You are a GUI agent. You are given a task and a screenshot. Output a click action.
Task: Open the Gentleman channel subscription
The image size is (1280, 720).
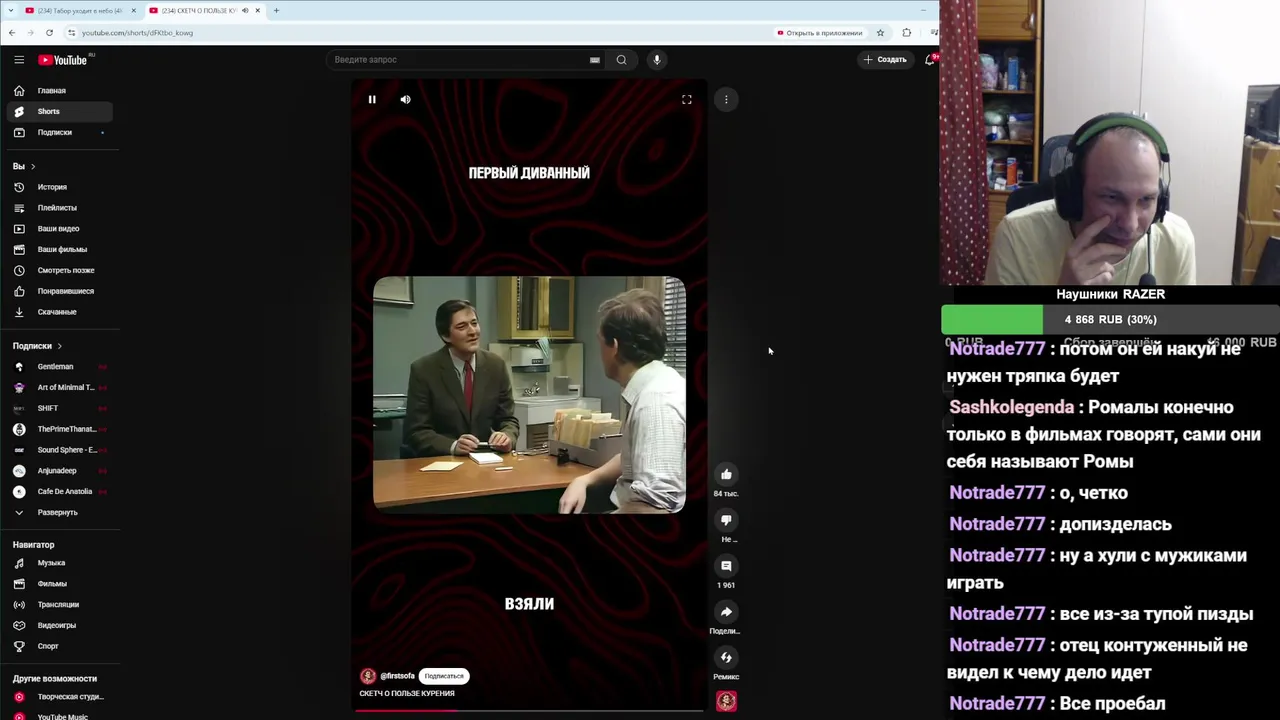click(60, 367)
